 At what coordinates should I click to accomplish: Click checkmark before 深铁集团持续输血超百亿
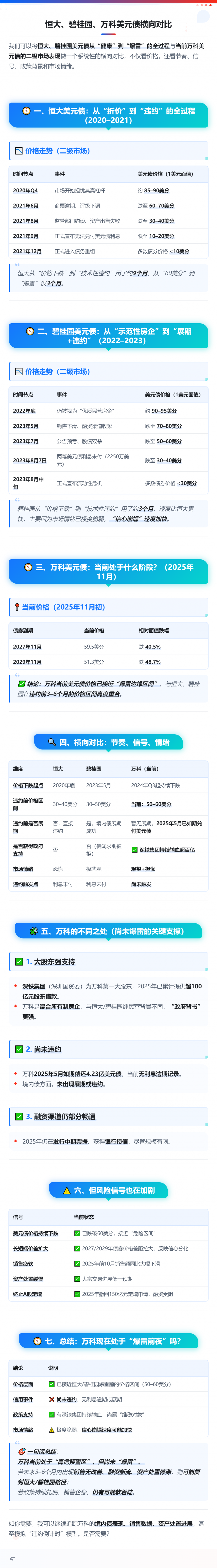(134, 850)
